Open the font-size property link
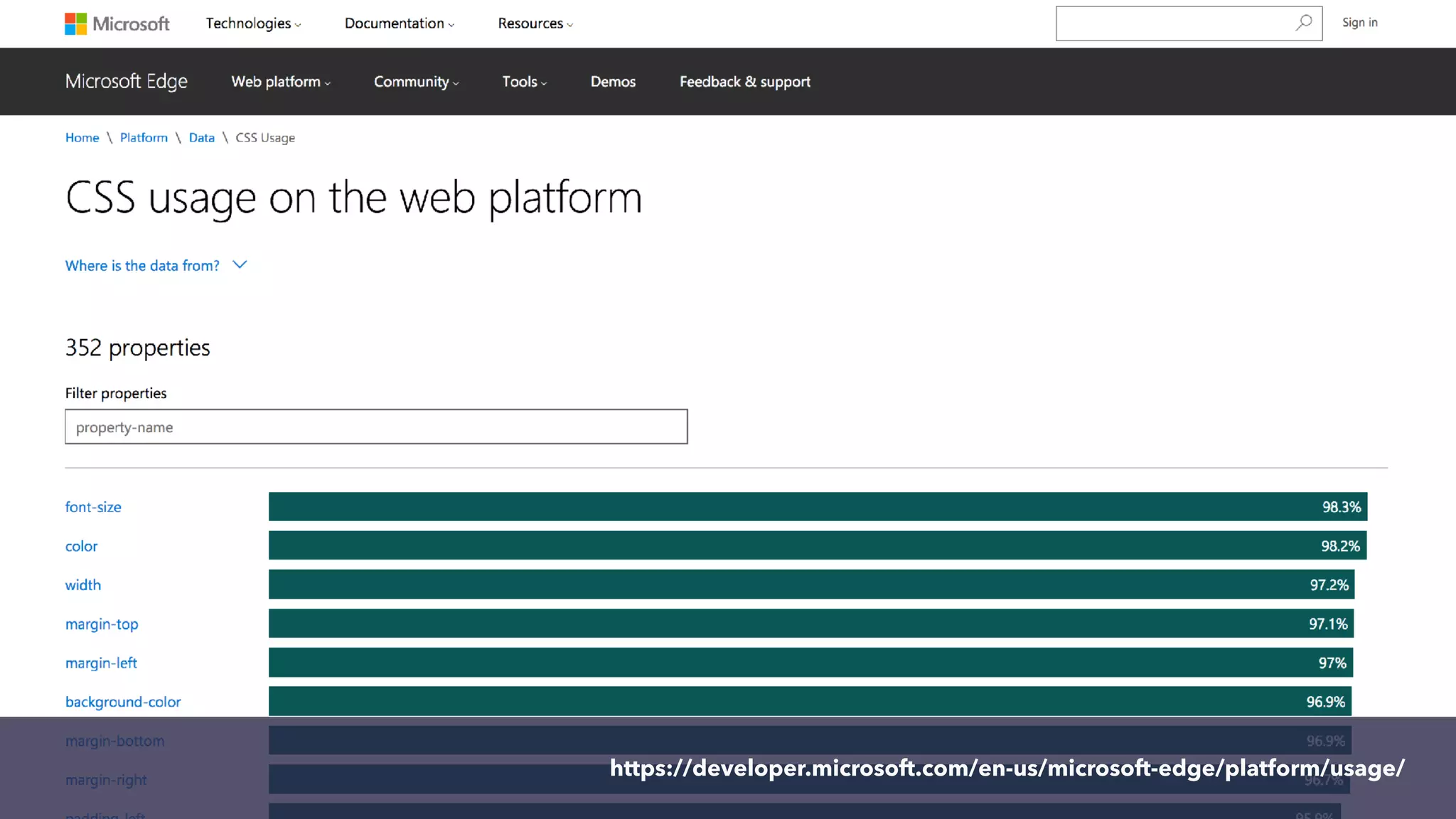This screenshot has width=1456, height=819. [93, 507]
